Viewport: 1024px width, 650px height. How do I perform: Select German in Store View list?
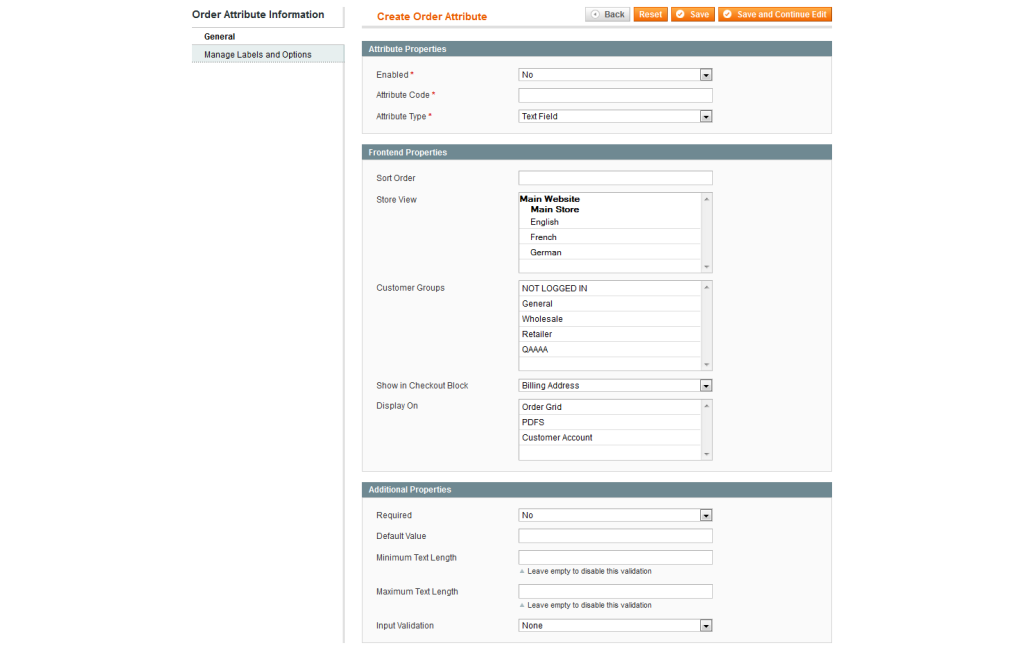tap(610, 252)
